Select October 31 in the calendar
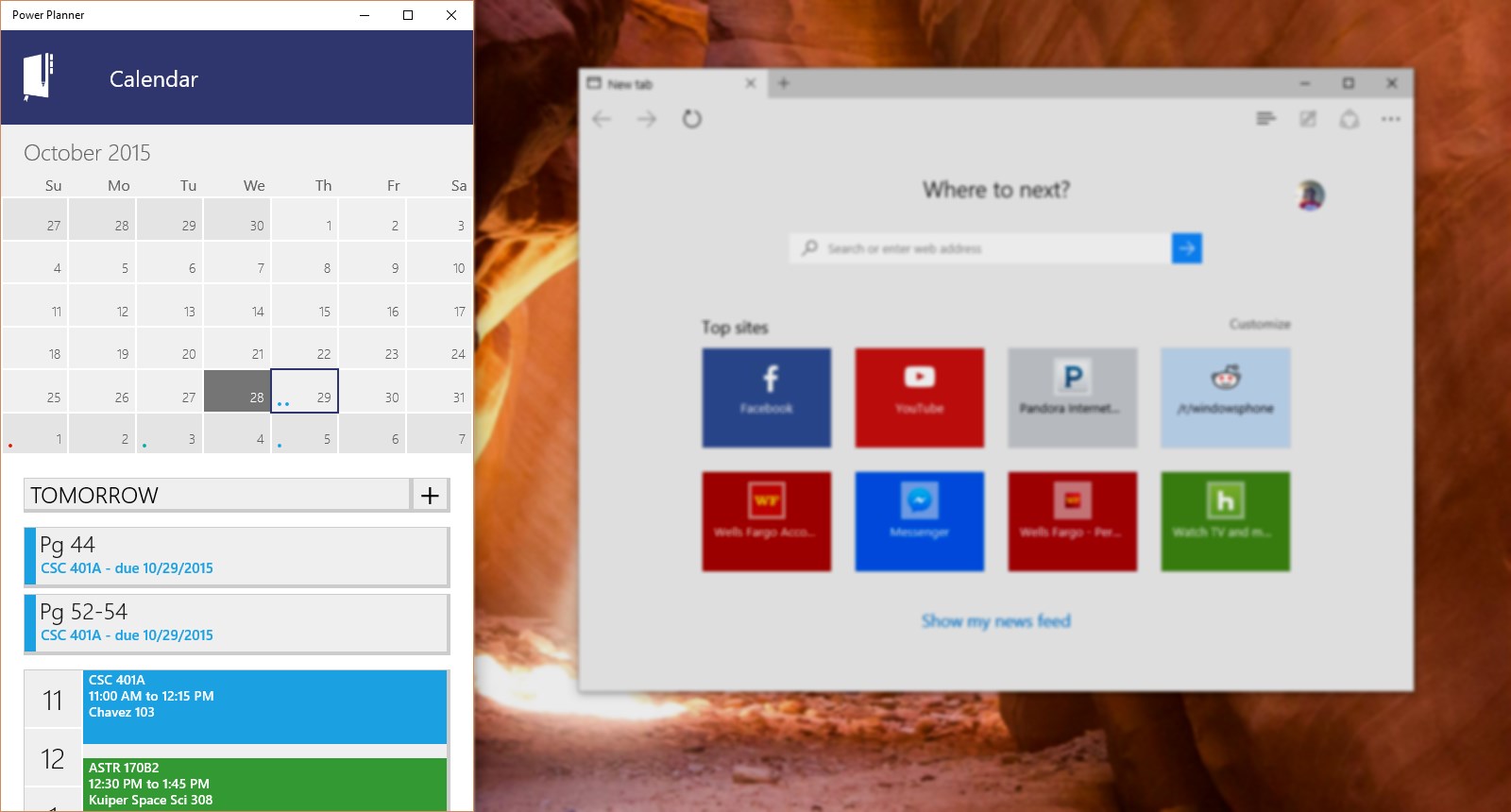The image size is (1511, 812). click(x=439, y=391)
